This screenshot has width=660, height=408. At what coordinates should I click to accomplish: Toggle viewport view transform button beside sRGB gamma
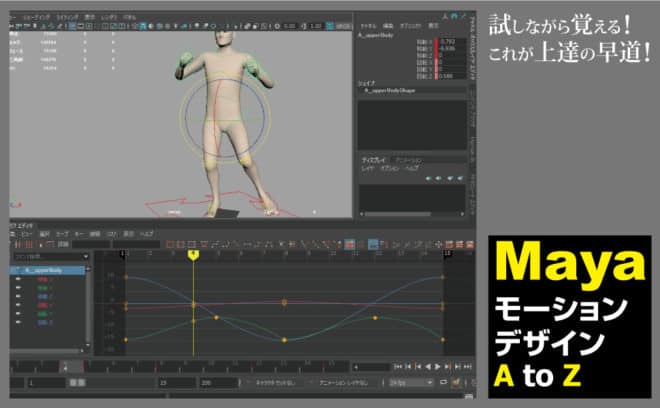(x=330, y=26)
